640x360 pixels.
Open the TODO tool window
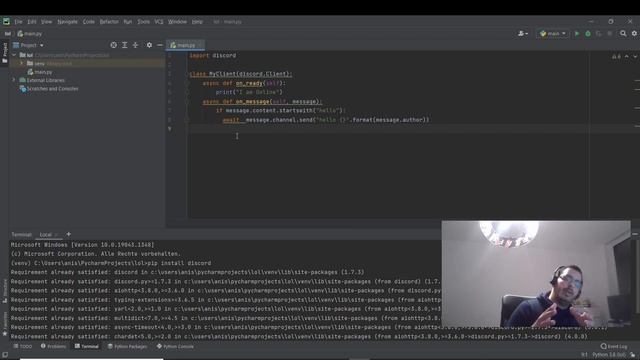(22, 346)
